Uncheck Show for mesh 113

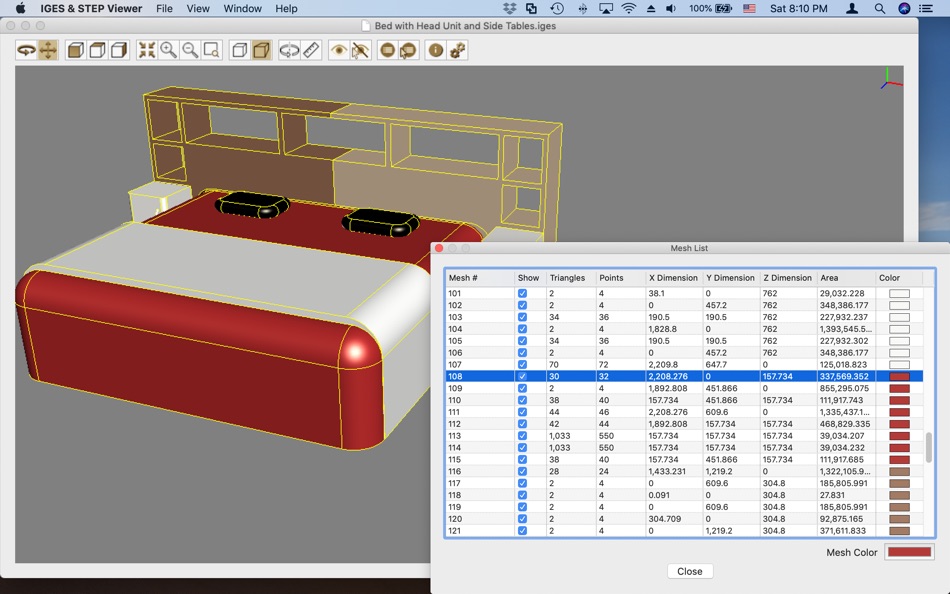[522, 436]
